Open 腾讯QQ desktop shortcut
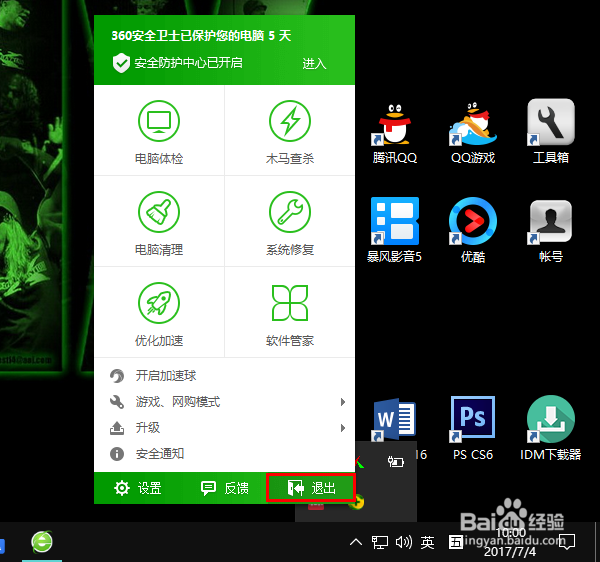Screen dimensions: 600x562 pos(395,134)
